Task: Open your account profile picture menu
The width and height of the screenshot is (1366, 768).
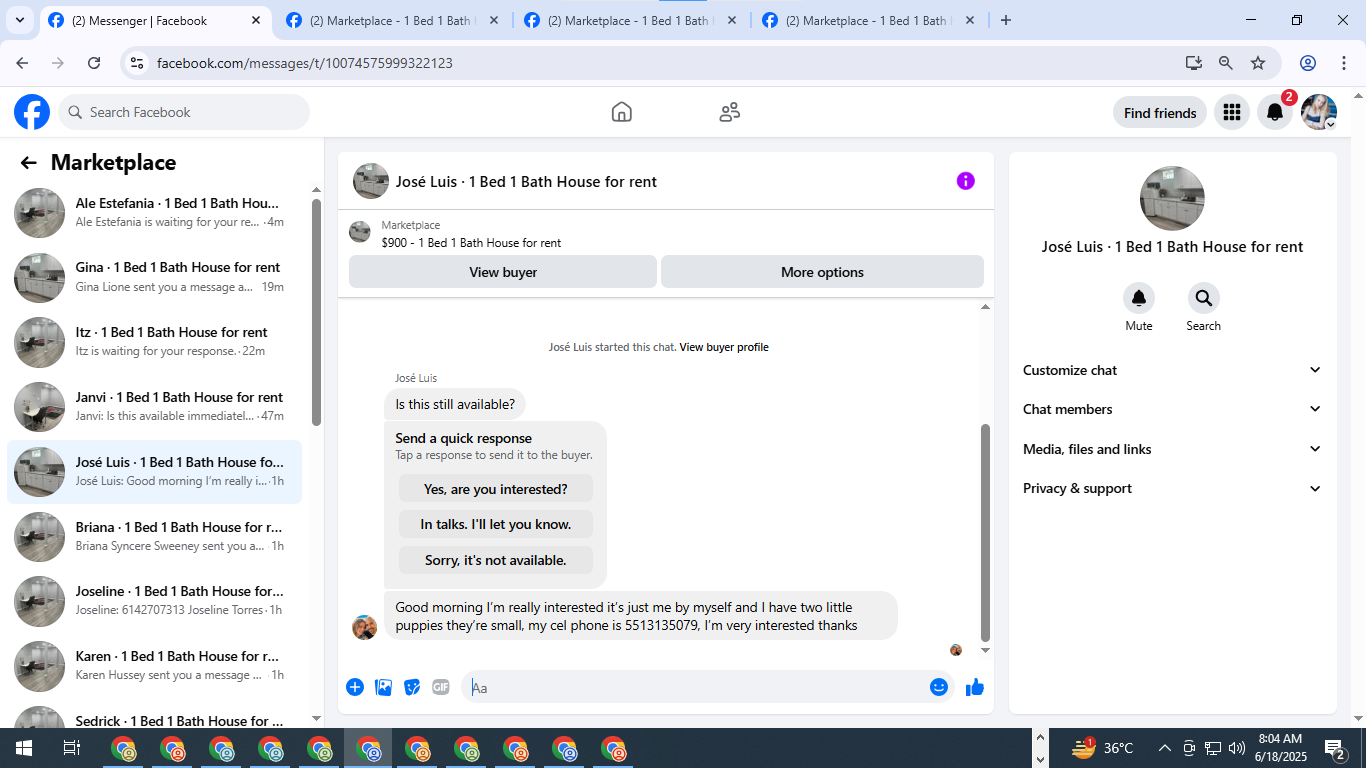Action: pos(1319,113)
